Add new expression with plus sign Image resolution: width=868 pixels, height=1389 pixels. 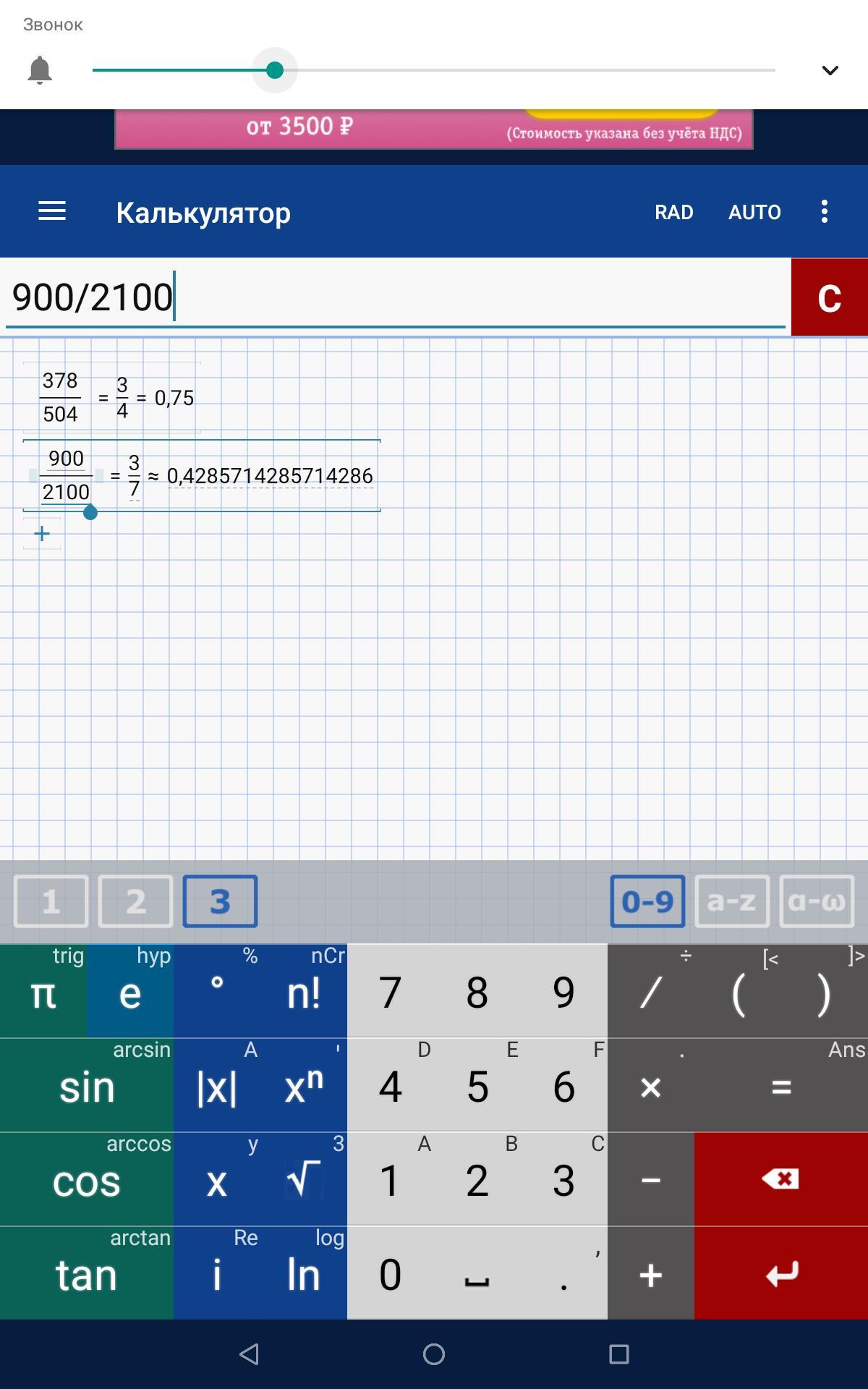tap(42, 534)
